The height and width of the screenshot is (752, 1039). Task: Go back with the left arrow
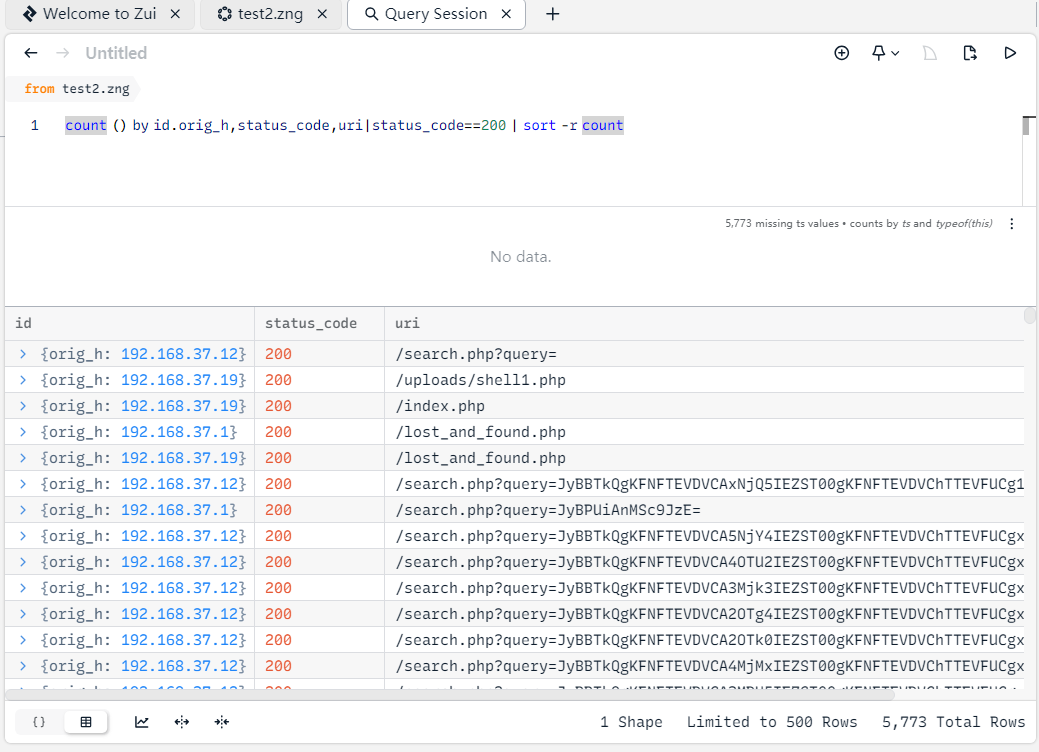tap(31, 53)
